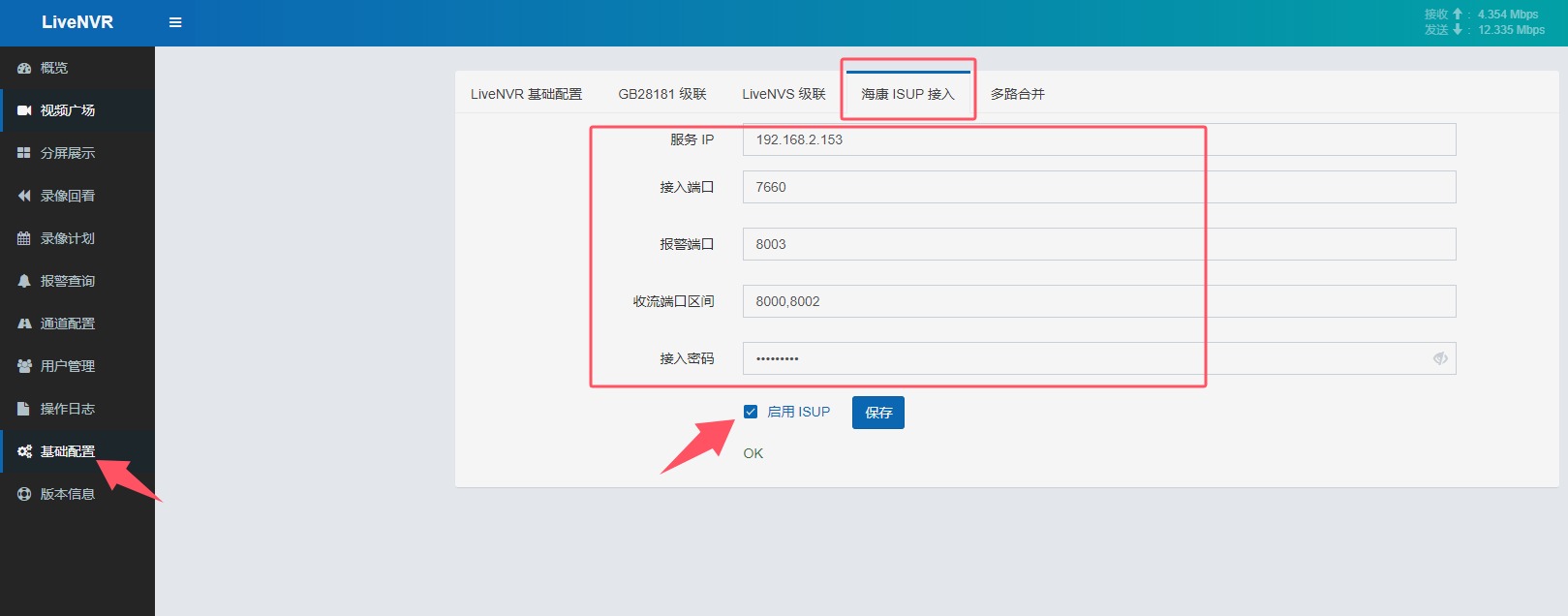Go to 录像计划 menu entry

tap(77, 238)
